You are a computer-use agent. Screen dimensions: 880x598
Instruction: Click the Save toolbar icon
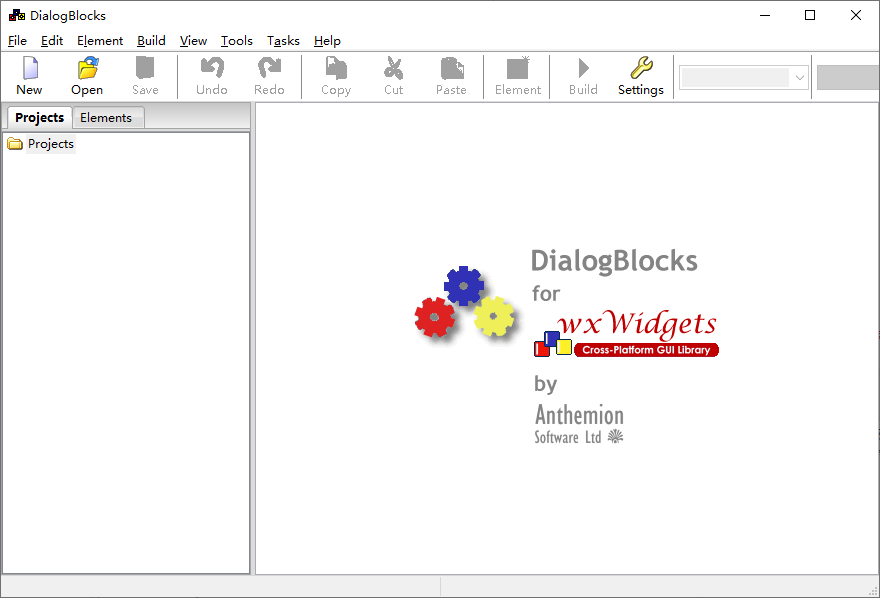(x=145, y=68)
